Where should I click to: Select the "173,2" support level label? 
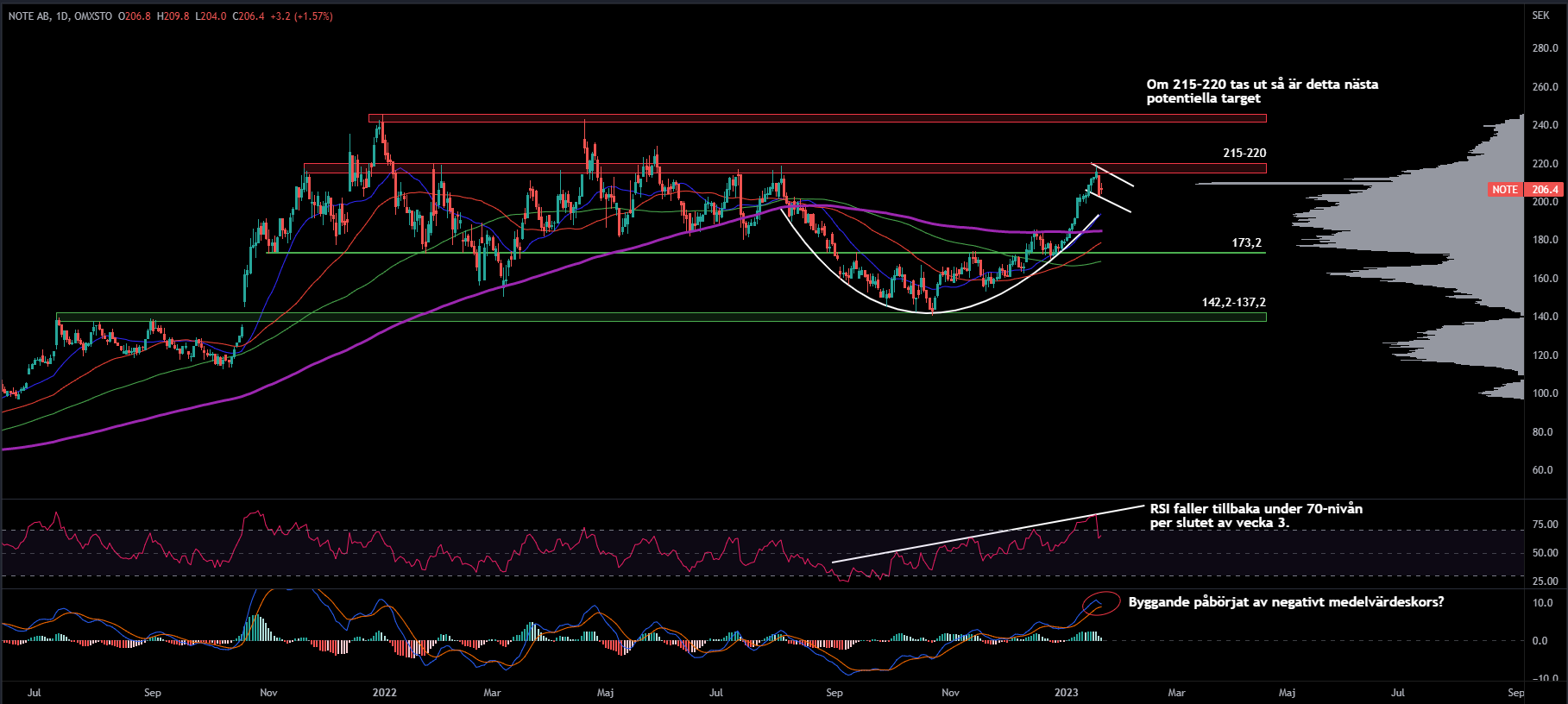(x=1246, y=243)
